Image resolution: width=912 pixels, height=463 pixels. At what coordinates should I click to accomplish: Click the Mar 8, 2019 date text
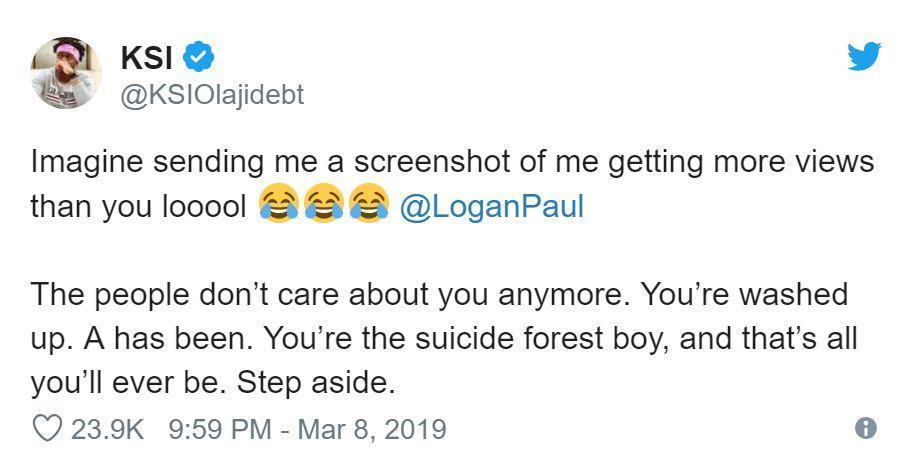click(371, 430)
